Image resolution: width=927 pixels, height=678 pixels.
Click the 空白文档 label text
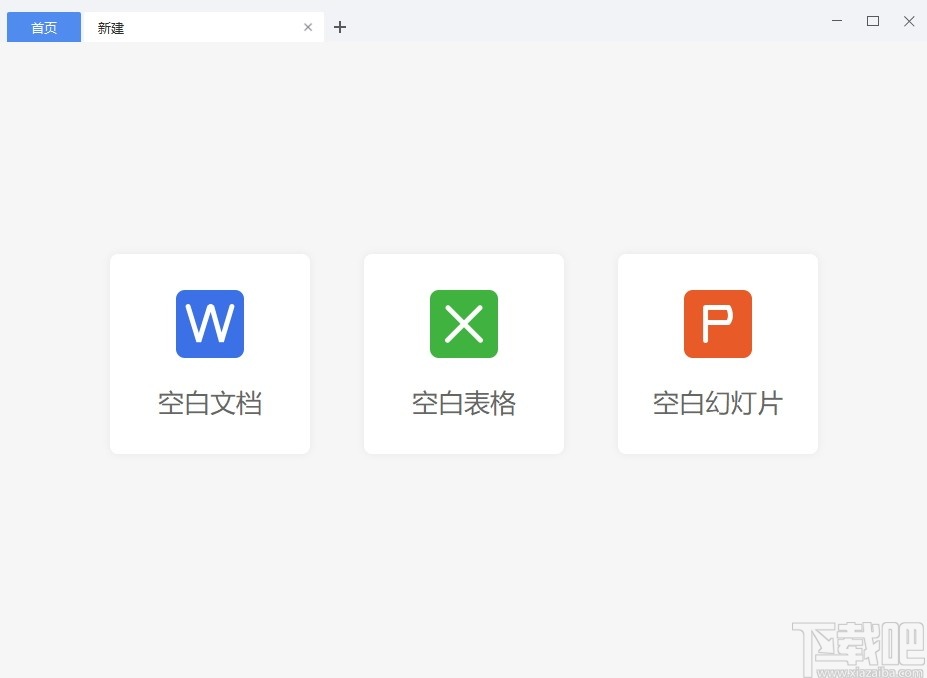coord(209,403)
